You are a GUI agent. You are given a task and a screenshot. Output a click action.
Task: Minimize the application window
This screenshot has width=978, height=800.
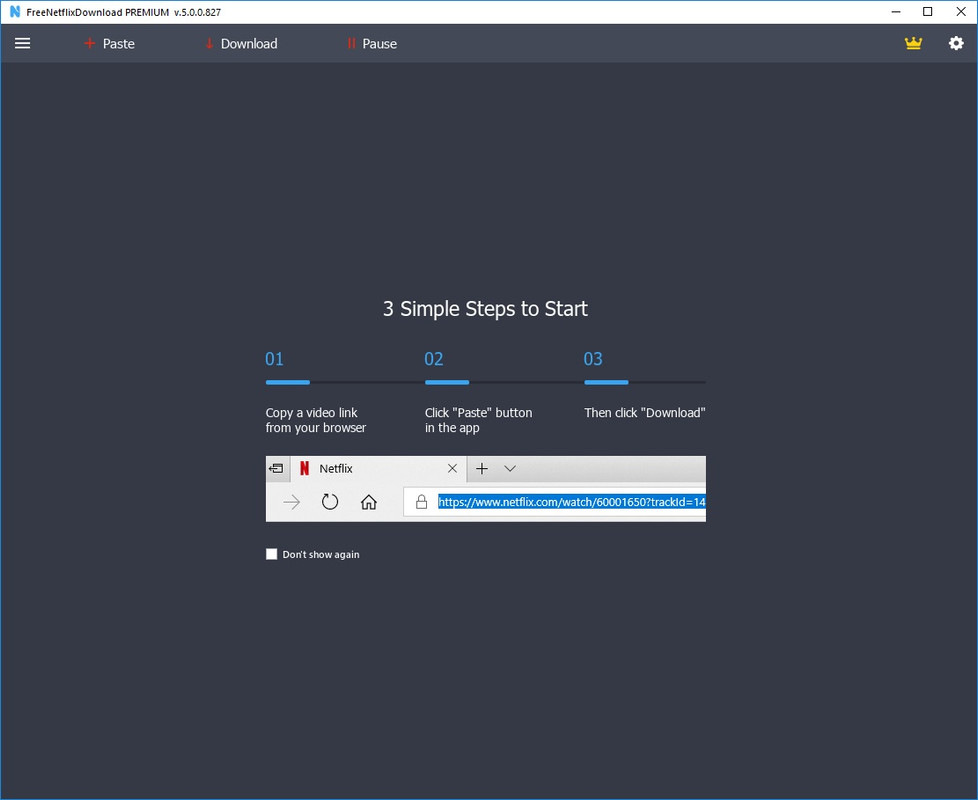tap(896, 12)
